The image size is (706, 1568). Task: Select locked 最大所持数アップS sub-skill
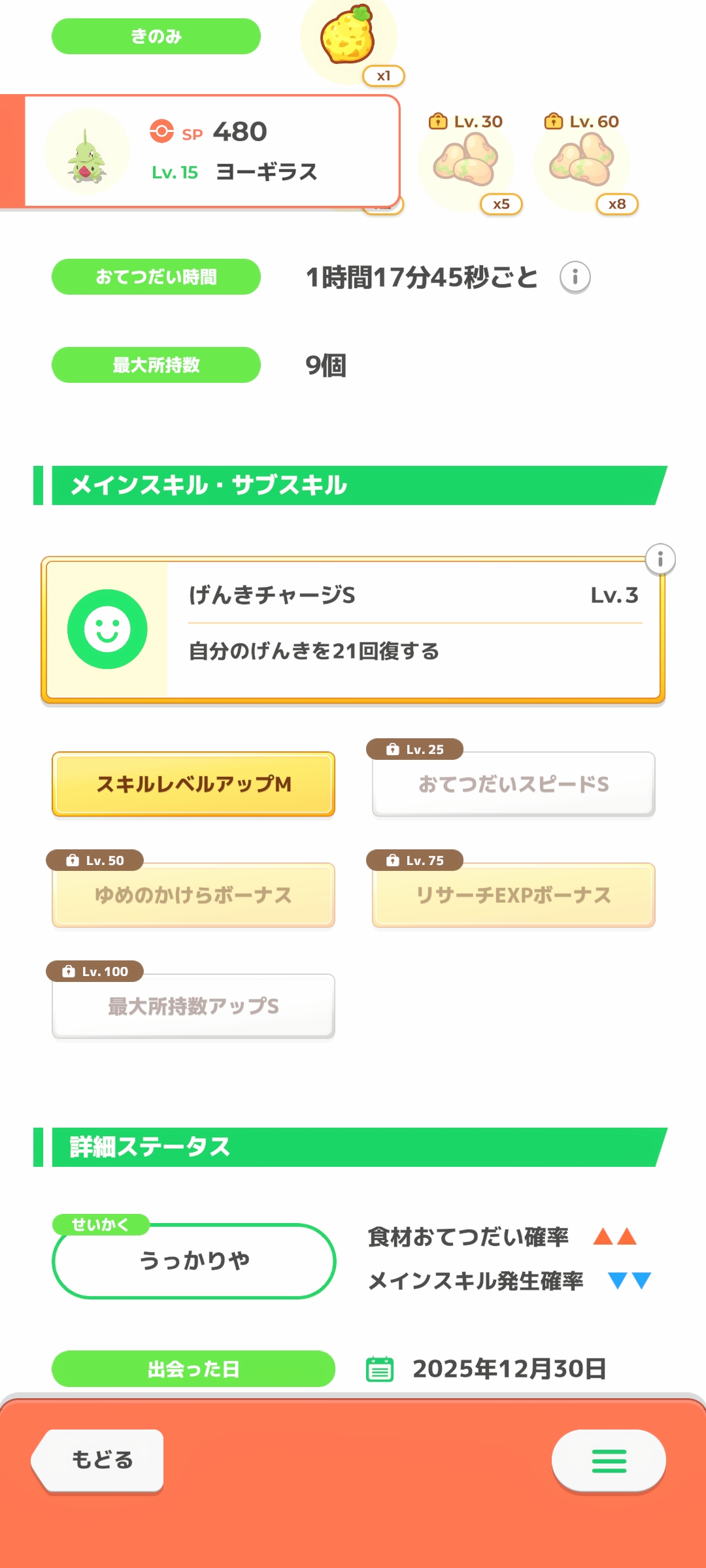coord(193,1006)
